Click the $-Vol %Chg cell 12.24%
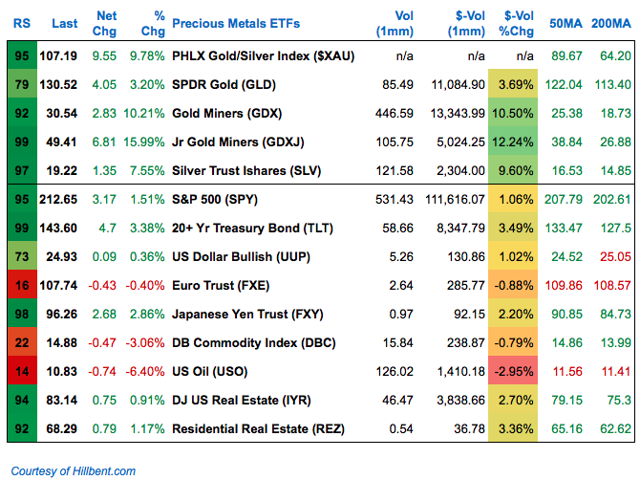Viewport: 640px width, 480px height. (x=513, y=142)
